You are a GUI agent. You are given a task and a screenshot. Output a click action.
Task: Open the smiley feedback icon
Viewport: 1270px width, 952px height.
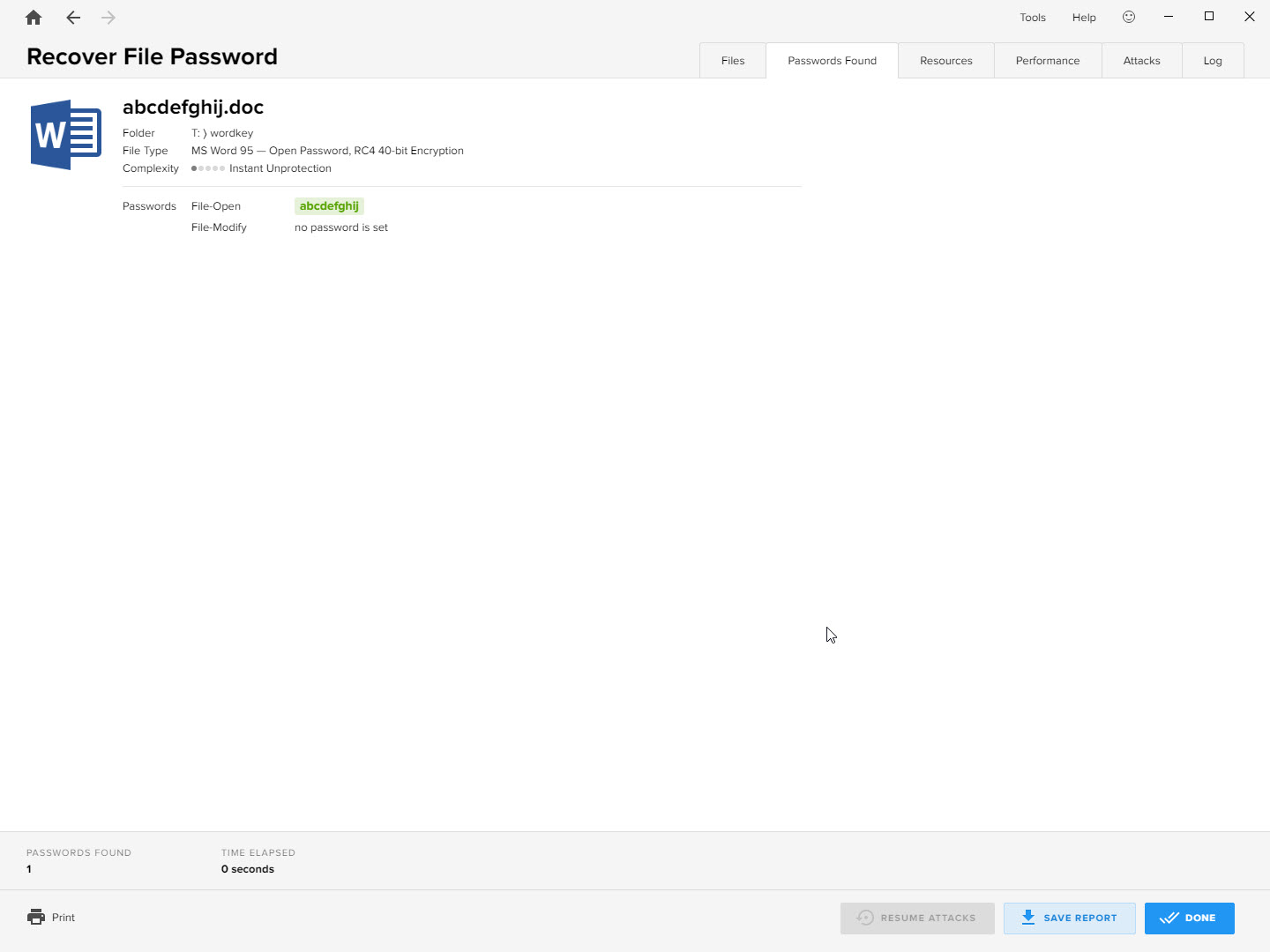pos(1129,17)
